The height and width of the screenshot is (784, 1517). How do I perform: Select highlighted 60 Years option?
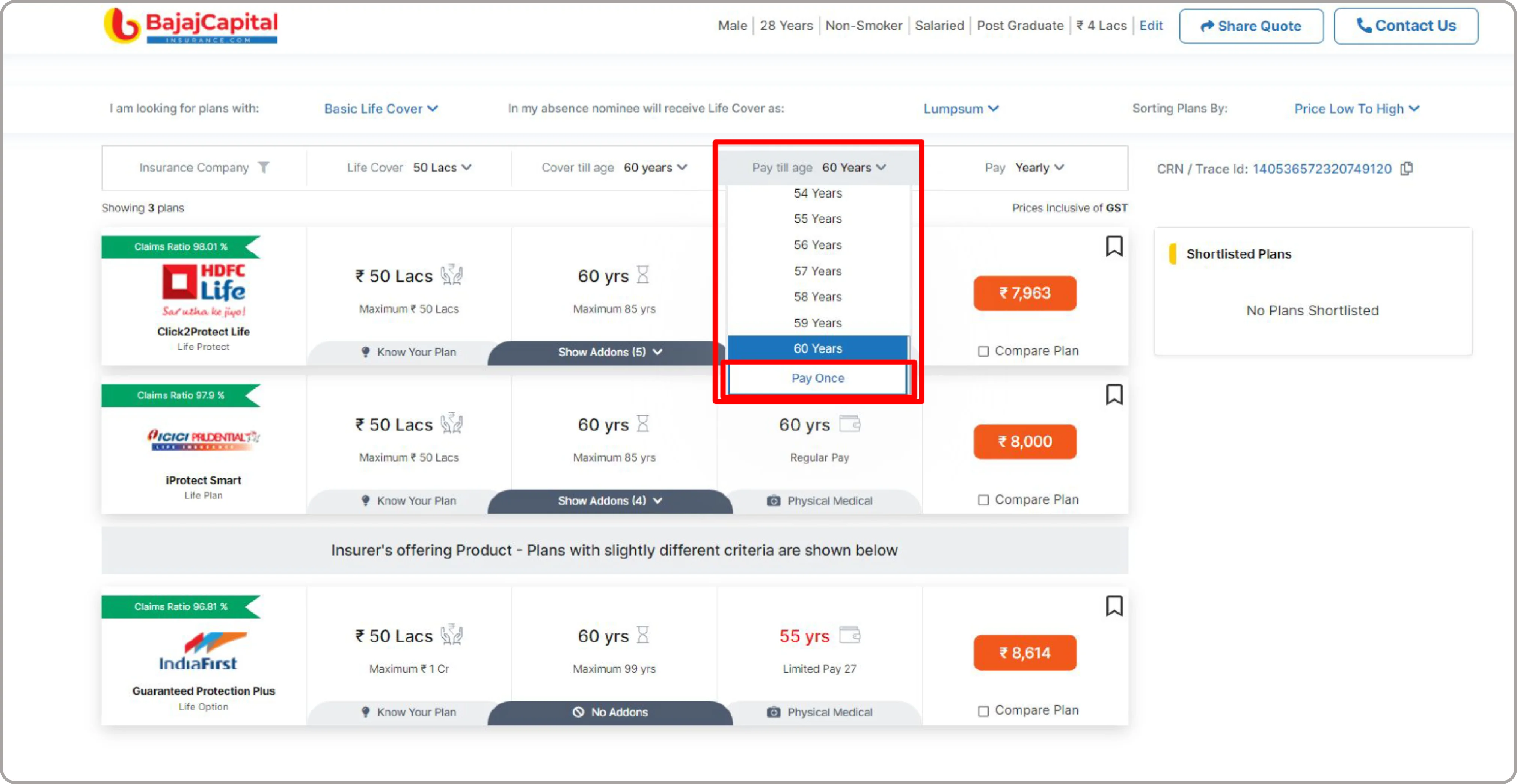pos(818,348)
